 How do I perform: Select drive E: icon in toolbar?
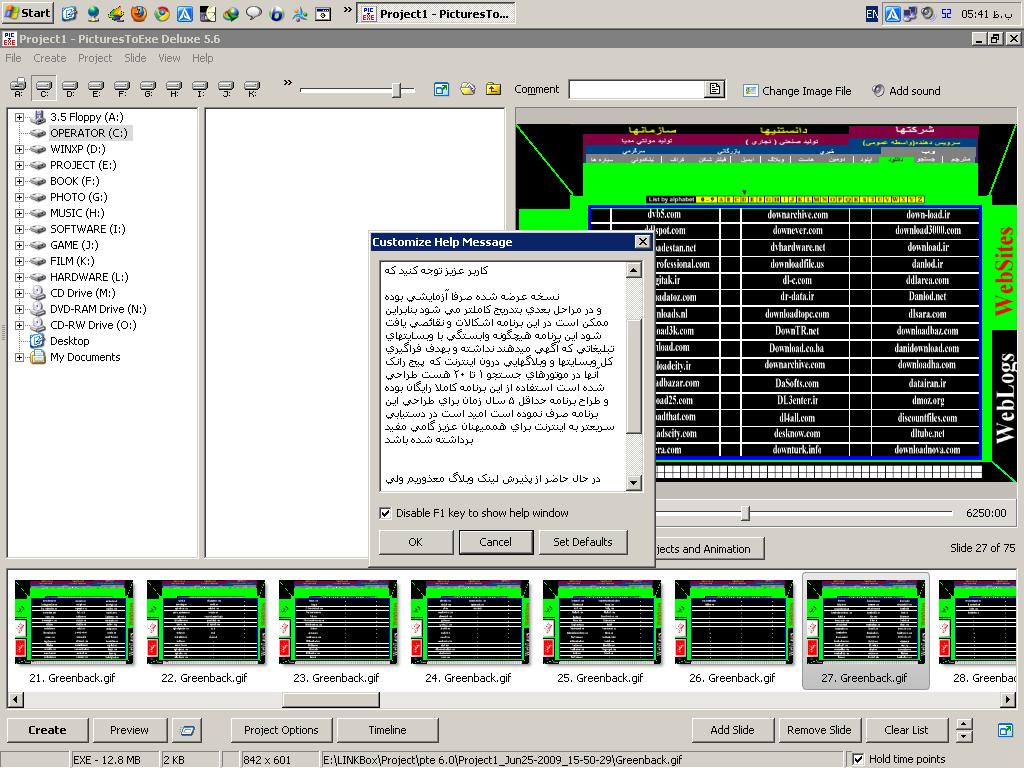pyautogui.click(x=96, y=88)
